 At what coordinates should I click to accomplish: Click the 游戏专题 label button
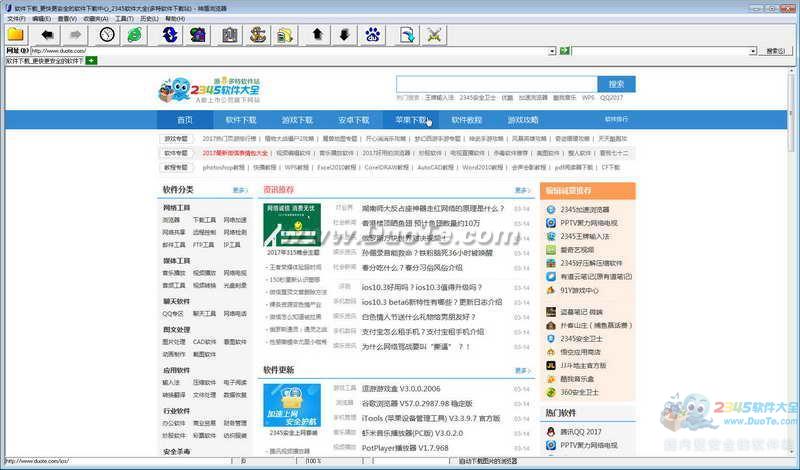pyautogui.click(x=176, y=139)
